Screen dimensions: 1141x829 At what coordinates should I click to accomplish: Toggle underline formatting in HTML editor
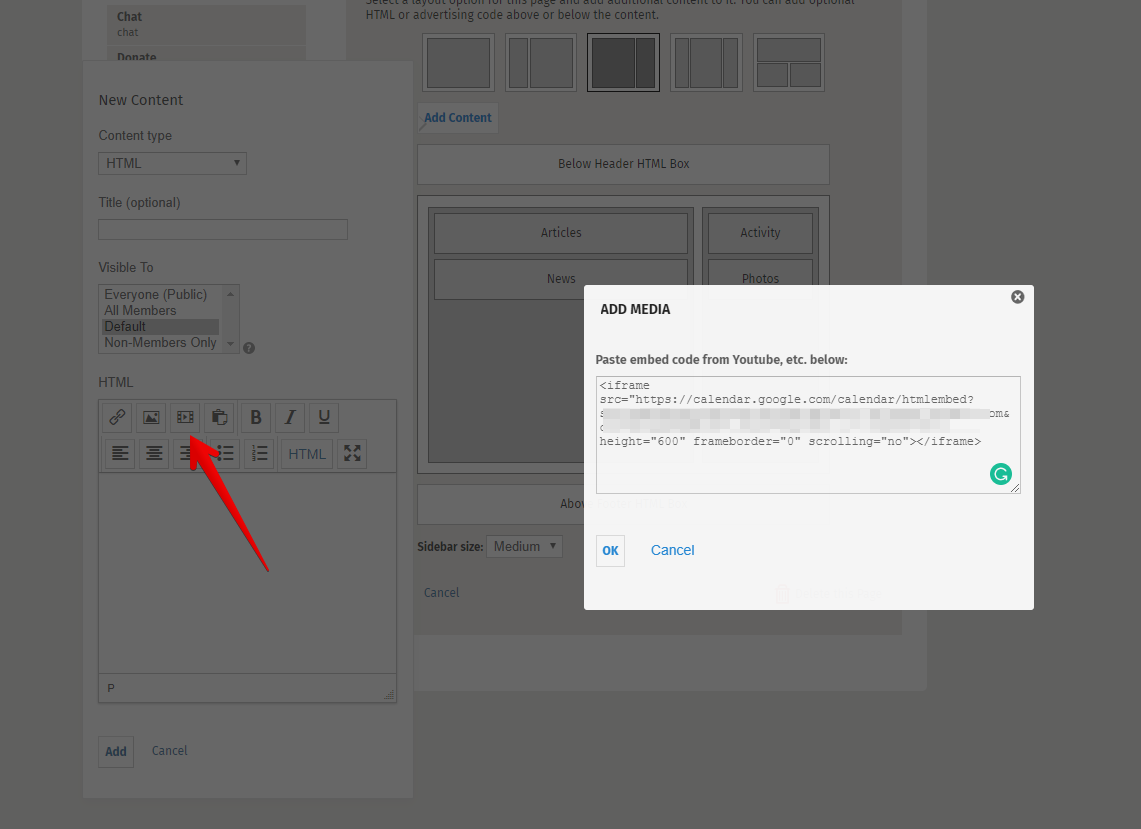(x=325, y=417)
